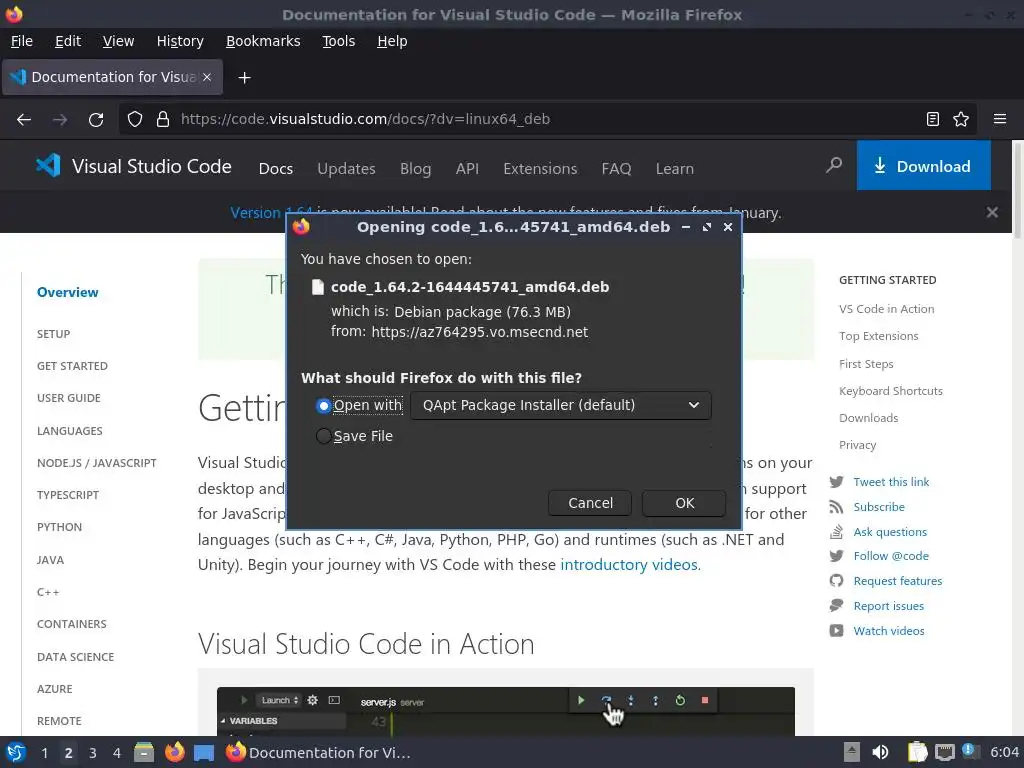Click the Visual Studio Code logo
The height and width of the screenshot is (768, 1024).
pos(134,166)
